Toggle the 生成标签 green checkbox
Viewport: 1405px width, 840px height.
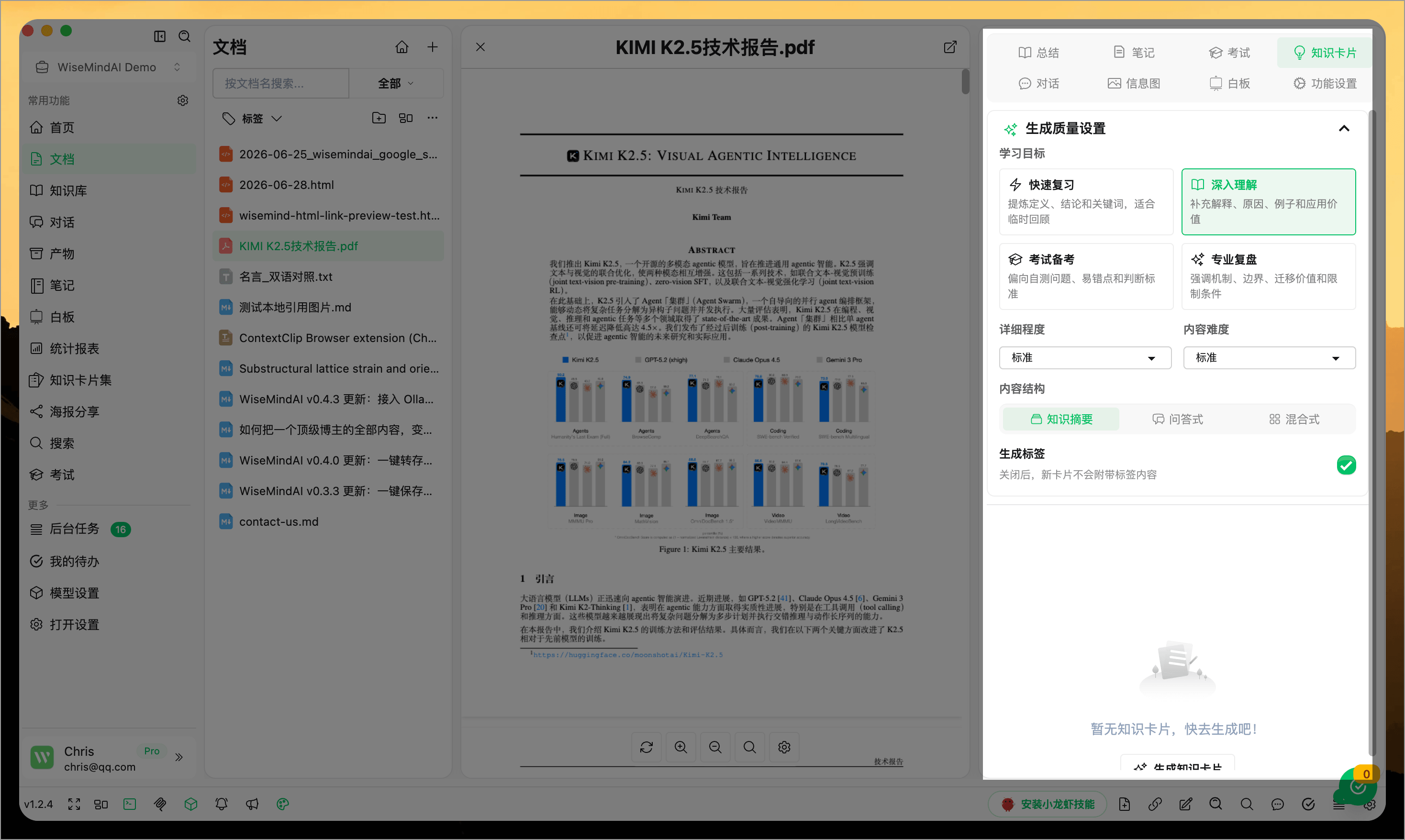[1346, 465]
